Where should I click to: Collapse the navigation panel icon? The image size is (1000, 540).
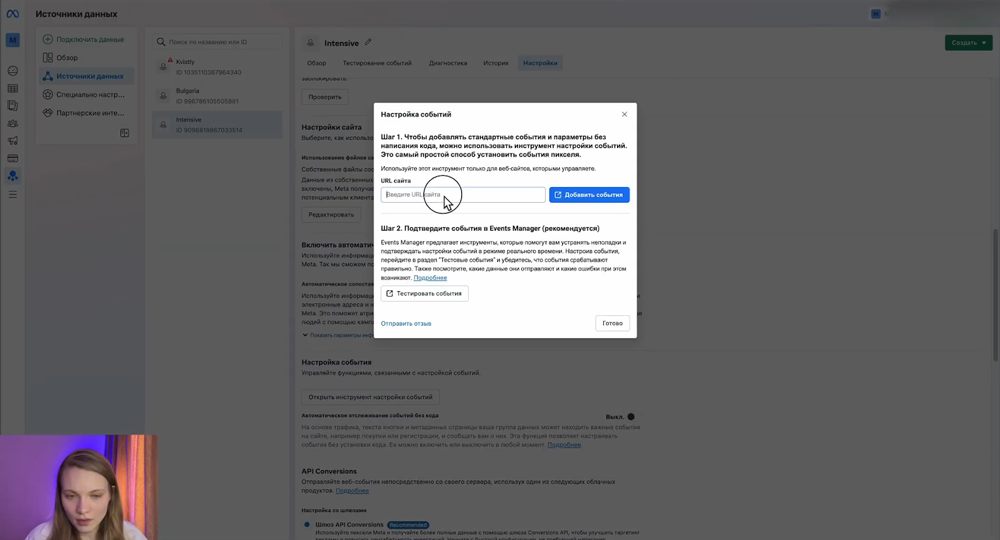pyautogui.click(x=125, y=133)
